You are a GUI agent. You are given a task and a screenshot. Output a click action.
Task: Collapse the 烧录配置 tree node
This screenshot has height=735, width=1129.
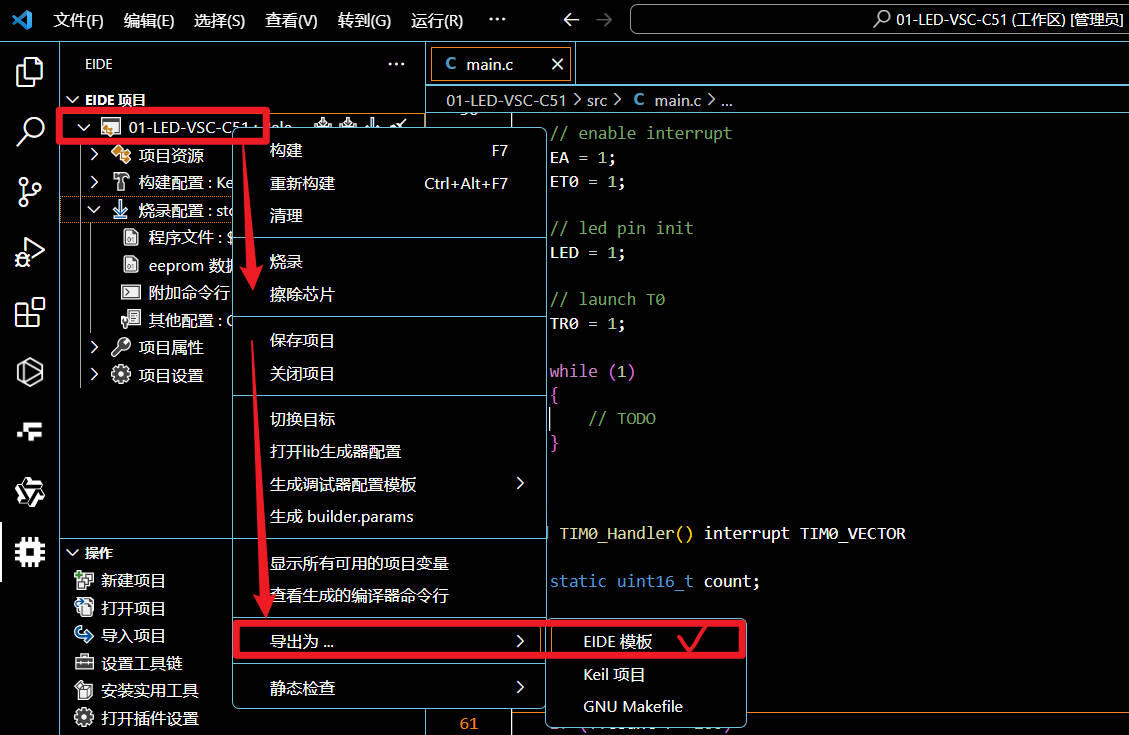(x=94, y=210)
